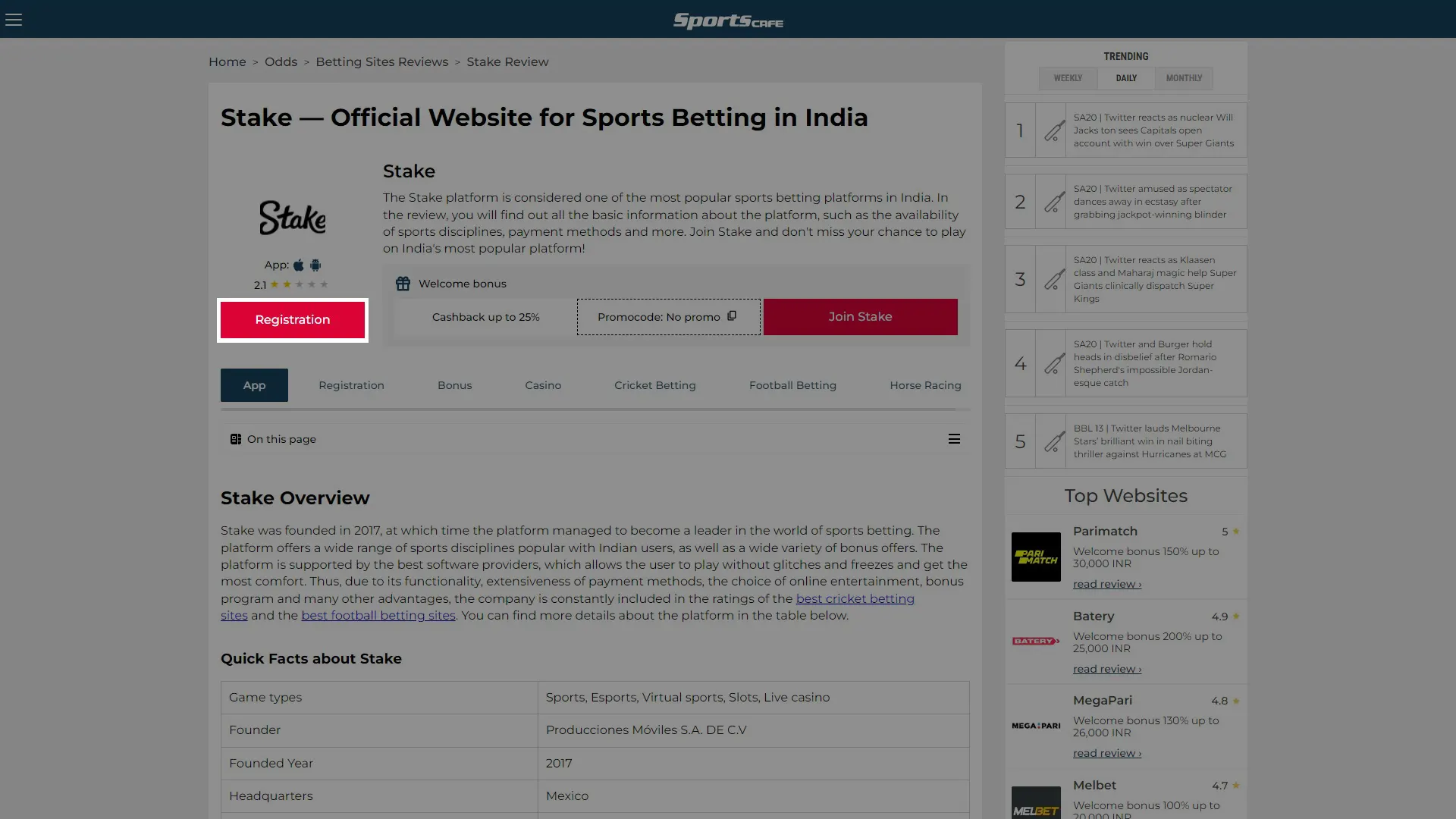Select the Android app icon
Viewport: 1456px width, 819px height.
pos(315,265)
